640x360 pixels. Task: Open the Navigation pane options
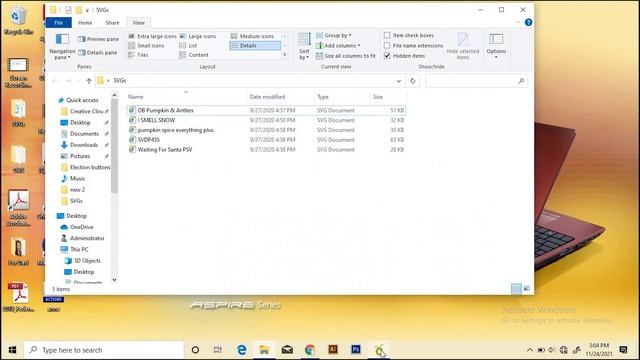pyautogui.click(x=62, y=47)
